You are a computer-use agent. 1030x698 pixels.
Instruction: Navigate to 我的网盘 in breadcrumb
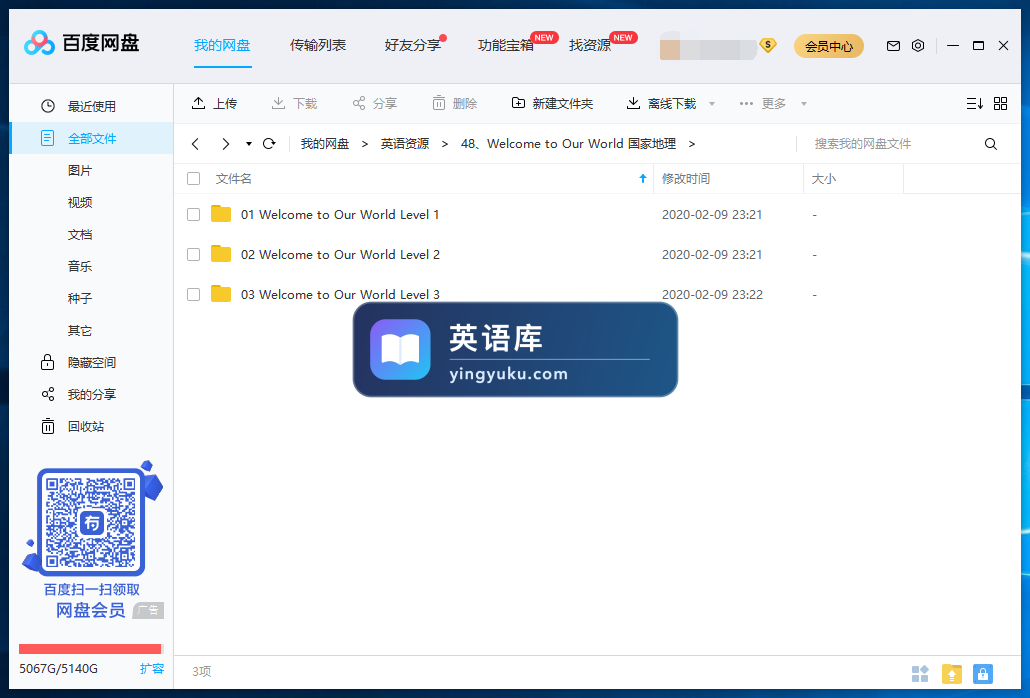325,144
